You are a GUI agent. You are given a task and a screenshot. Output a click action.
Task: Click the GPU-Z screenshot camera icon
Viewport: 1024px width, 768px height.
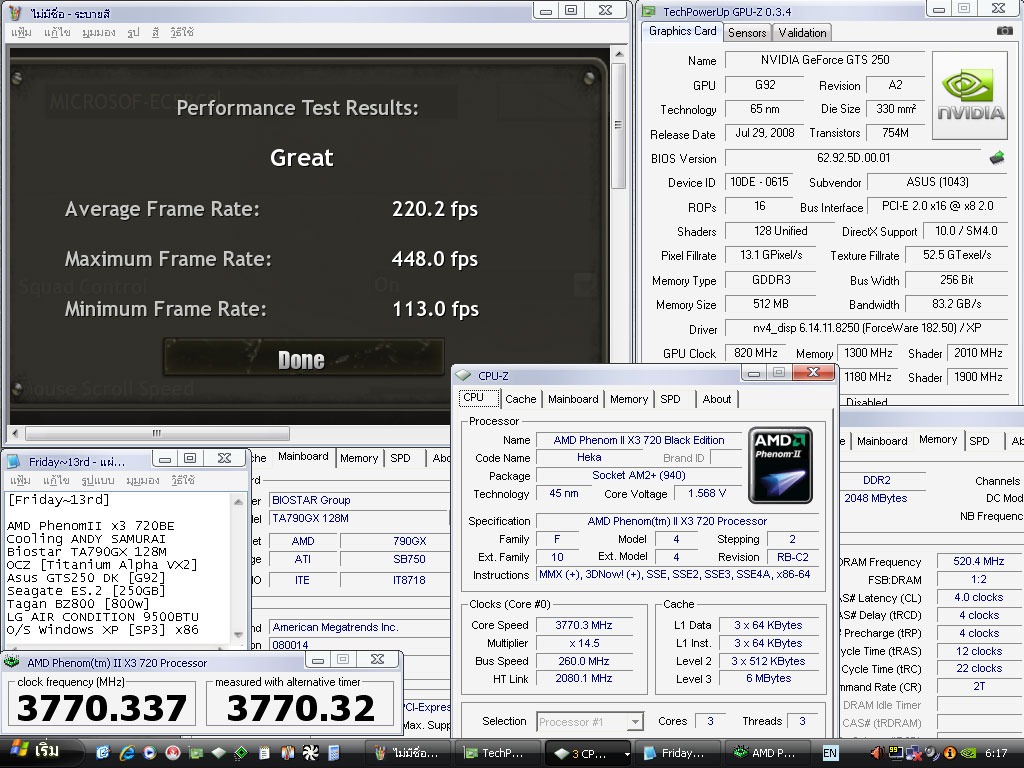pos(1004,31)
